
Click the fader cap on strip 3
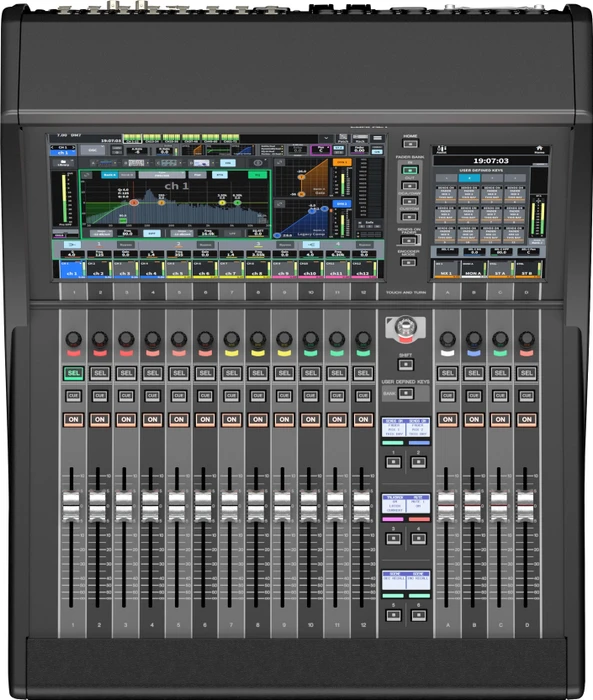124,506
